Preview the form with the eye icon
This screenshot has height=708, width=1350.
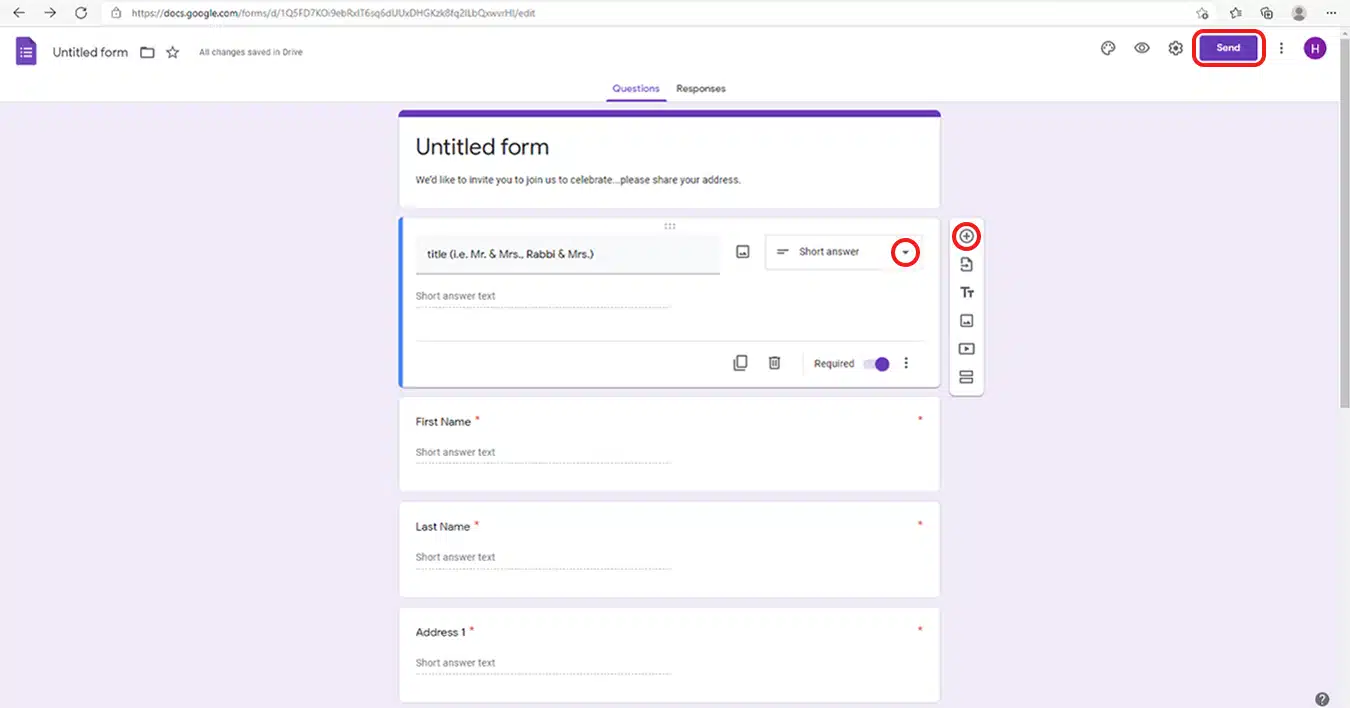pyautogui.click(x=1142, y=48)
